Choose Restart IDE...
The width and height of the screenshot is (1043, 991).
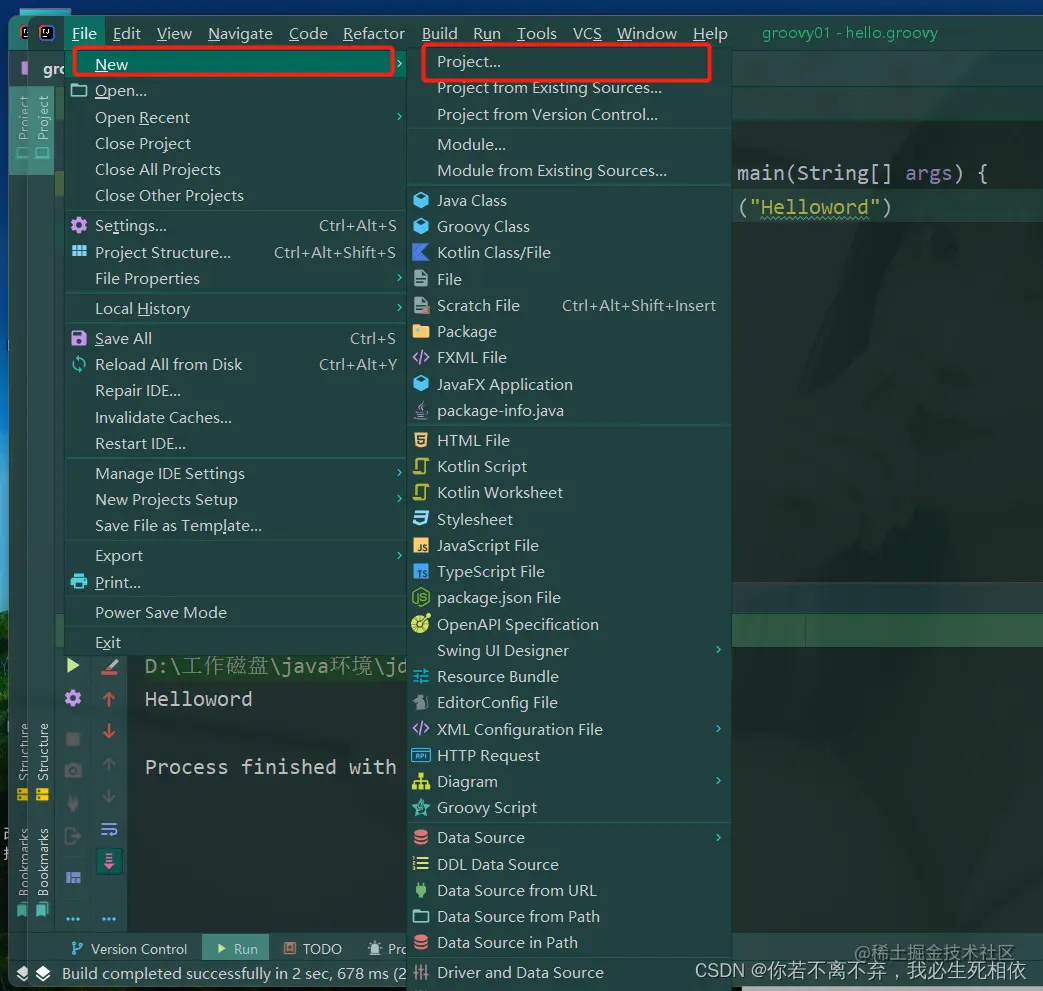[x=140, y=444]
